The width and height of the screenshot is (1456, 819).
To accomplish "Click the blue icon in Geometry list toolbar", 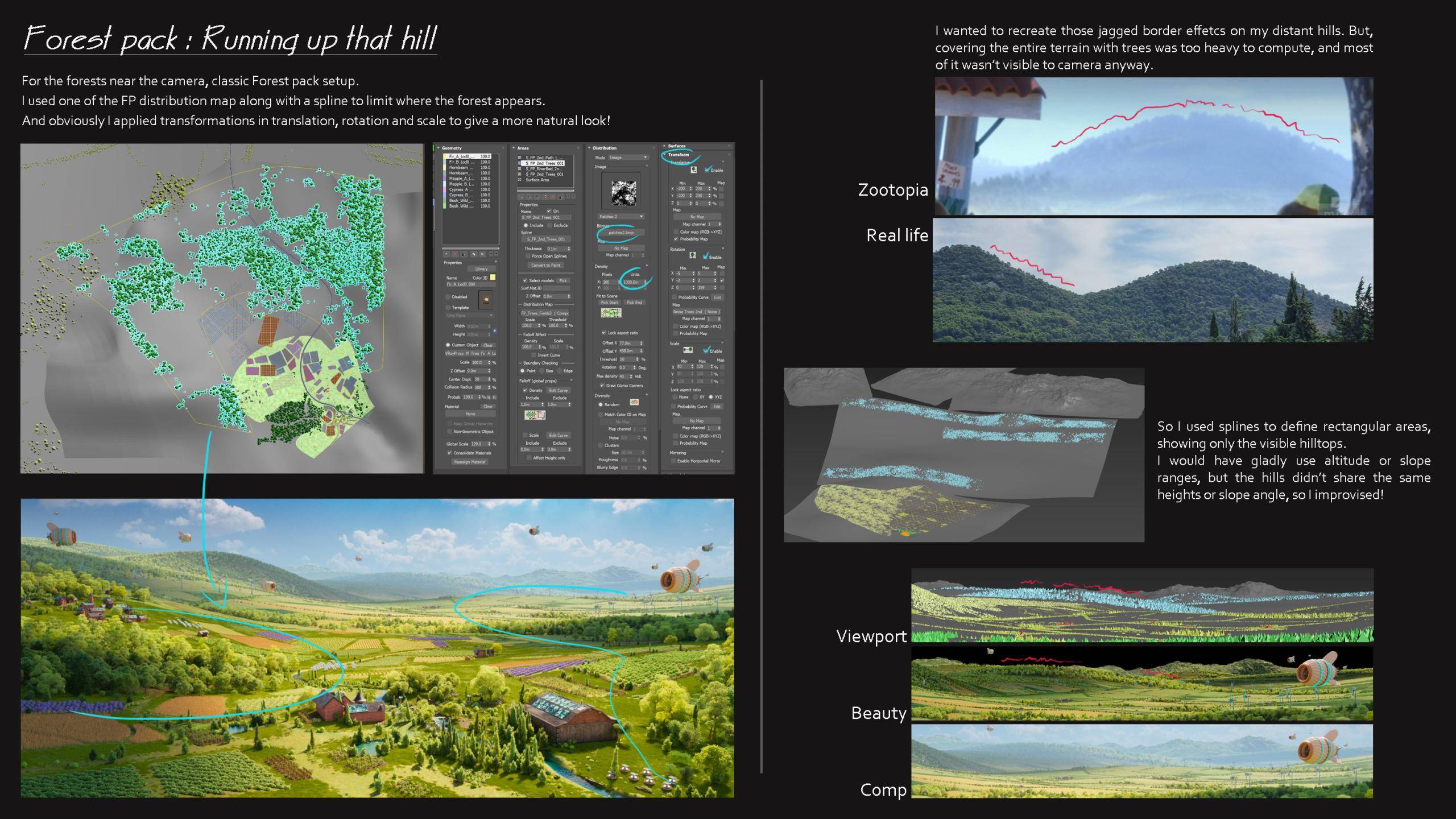I will [x=474, y=254].
